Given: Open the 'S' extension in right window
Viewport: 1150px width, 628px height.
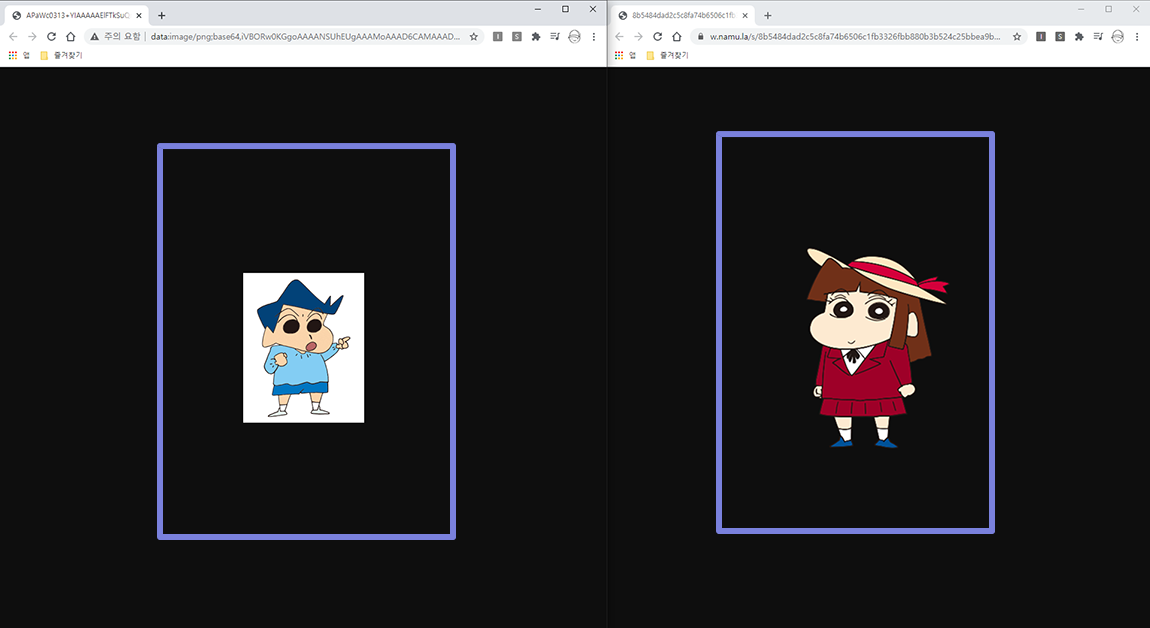Looking at the screenshot, I should coord(1060,37).
